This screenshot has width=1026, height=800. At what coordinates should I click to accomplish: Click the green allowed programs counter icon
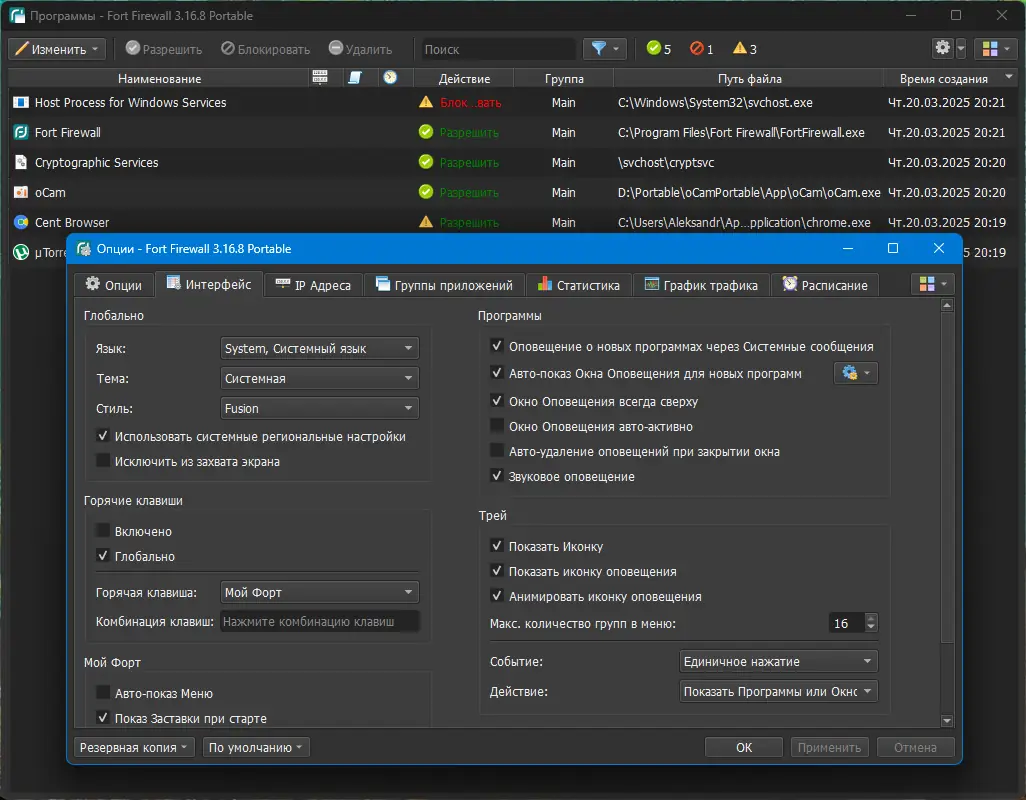[653, 48]
